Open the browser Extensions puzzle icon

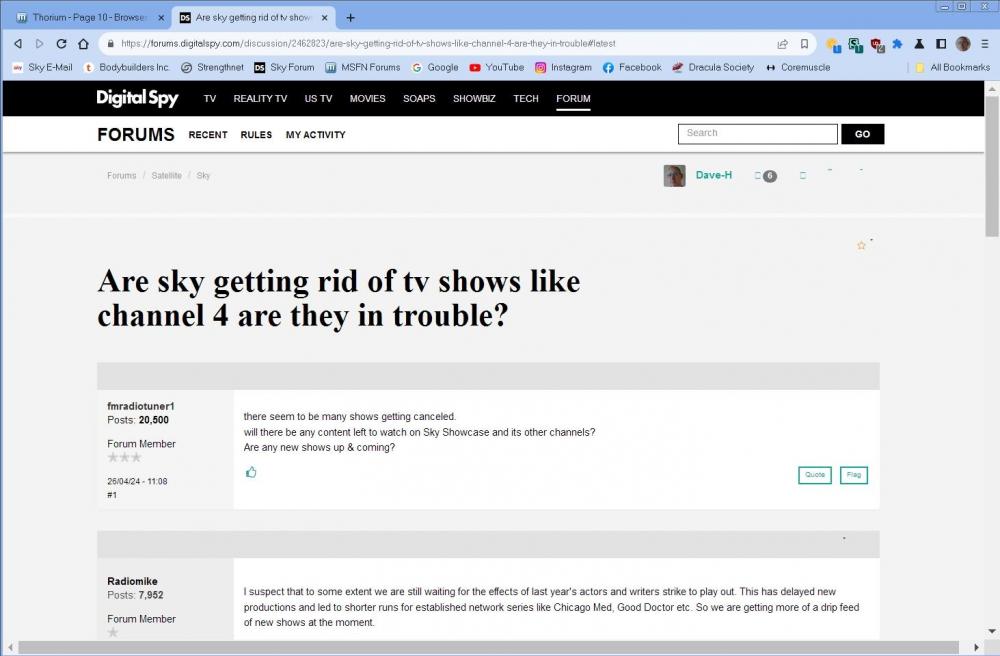pyautogui.click(x=897, y=44)
